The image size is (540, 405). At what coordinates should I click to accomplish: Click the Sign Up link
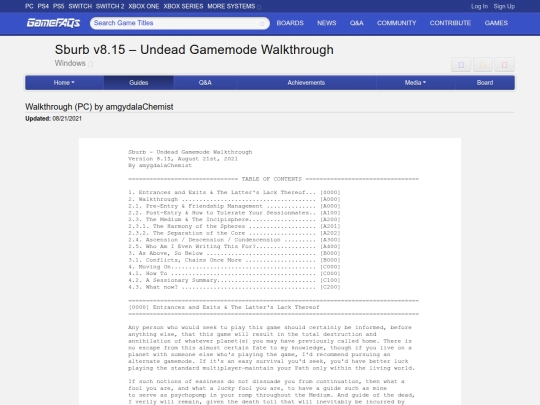[504, 6]
